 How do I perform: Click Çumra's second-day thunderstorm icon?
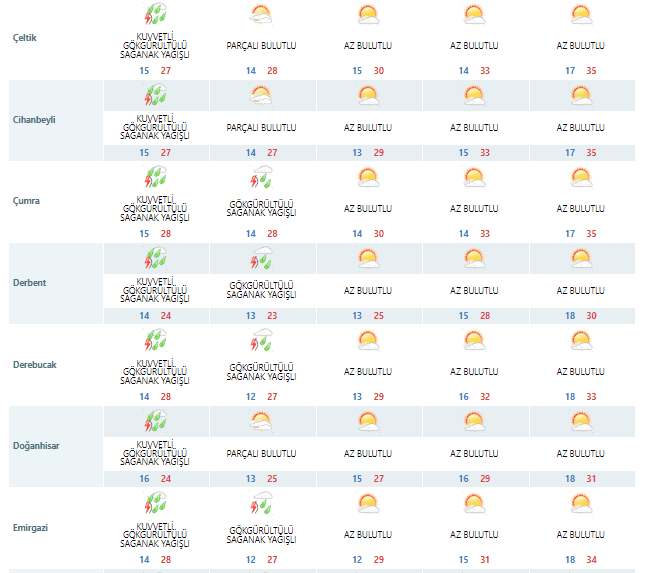[261, 178]
